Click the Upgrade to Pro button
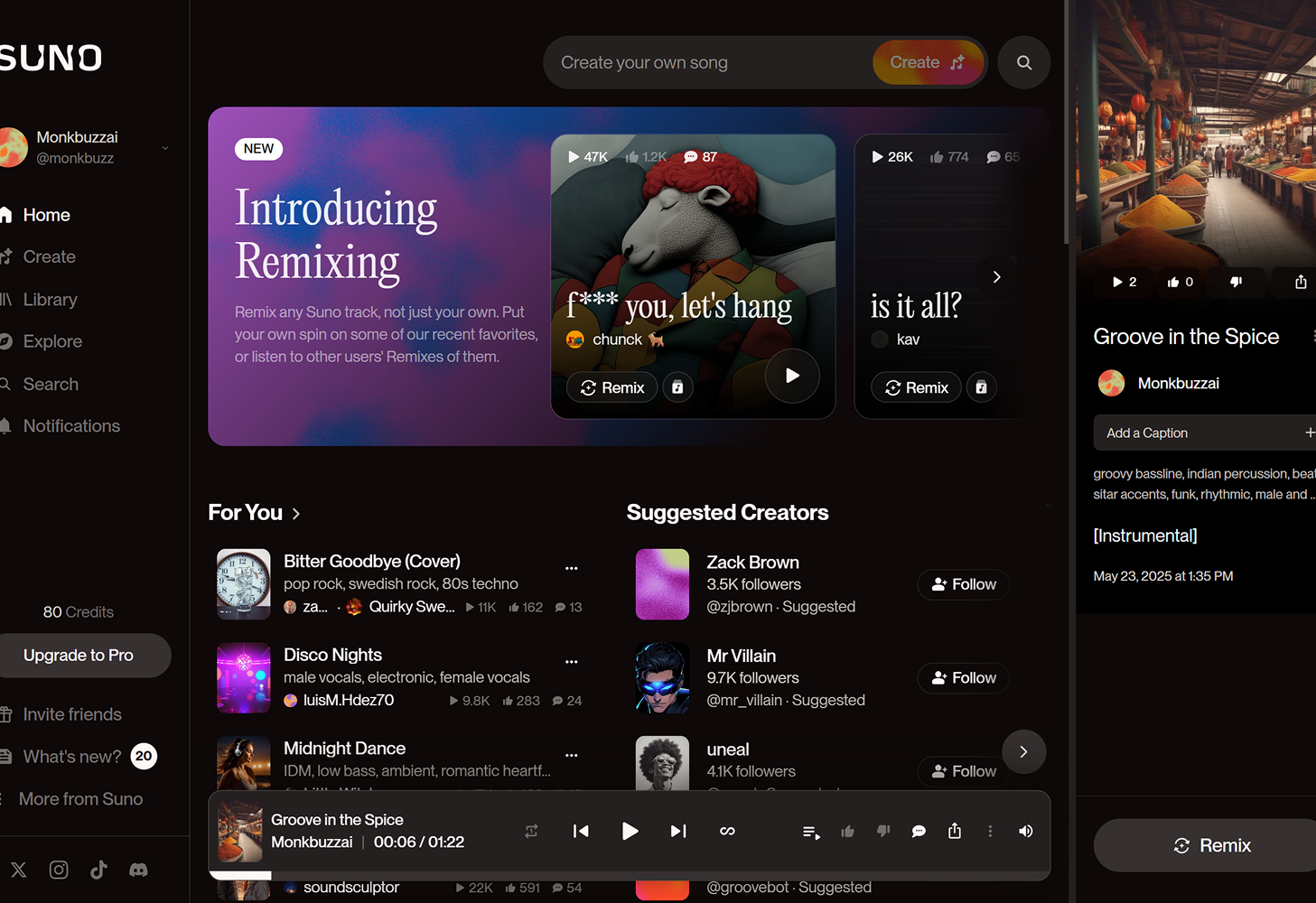 pyautogui.click(x=79, y=656)
